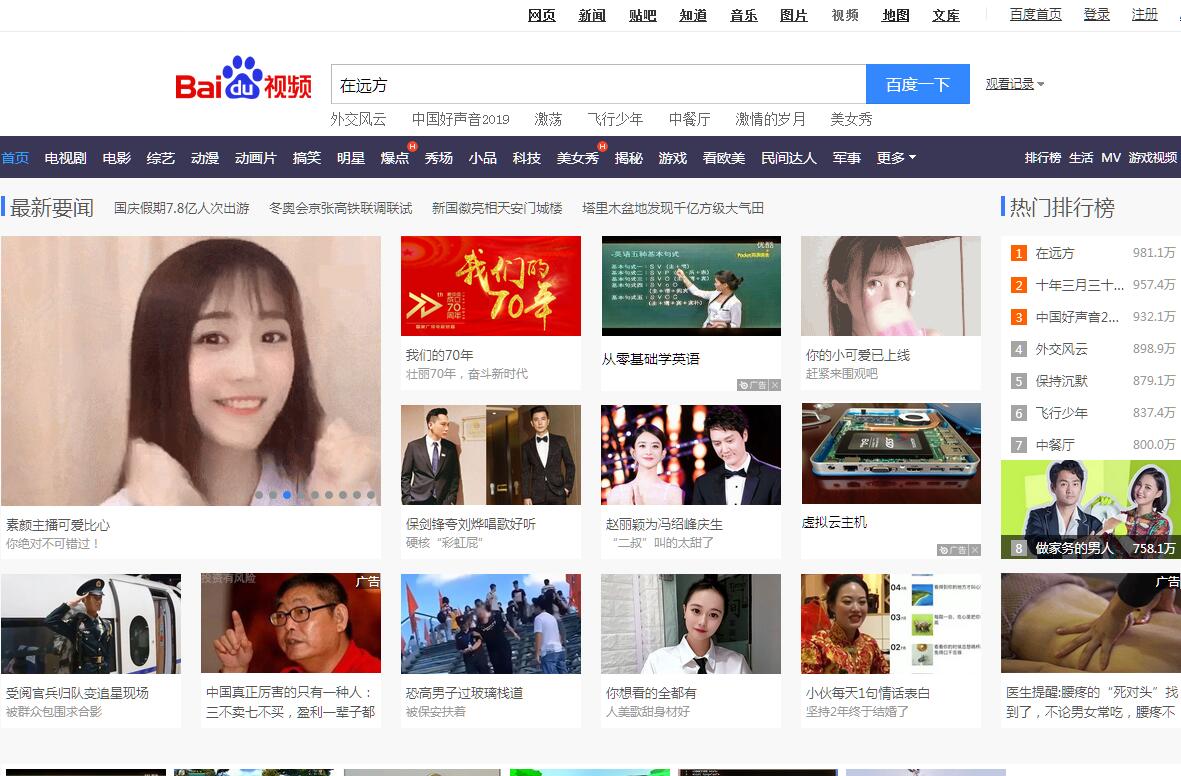Open Baidu 贴吧
This screenshot has width=1181, height=776.
pyautogui.click(x=642, y=15)
